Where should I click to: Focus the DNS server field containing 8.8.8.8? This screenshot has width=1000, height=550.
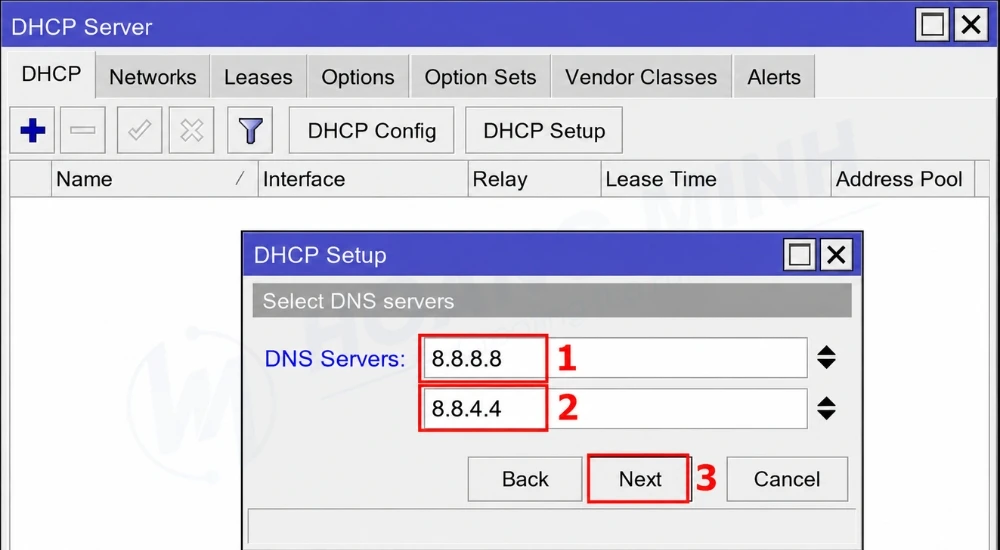coord(614,358)
